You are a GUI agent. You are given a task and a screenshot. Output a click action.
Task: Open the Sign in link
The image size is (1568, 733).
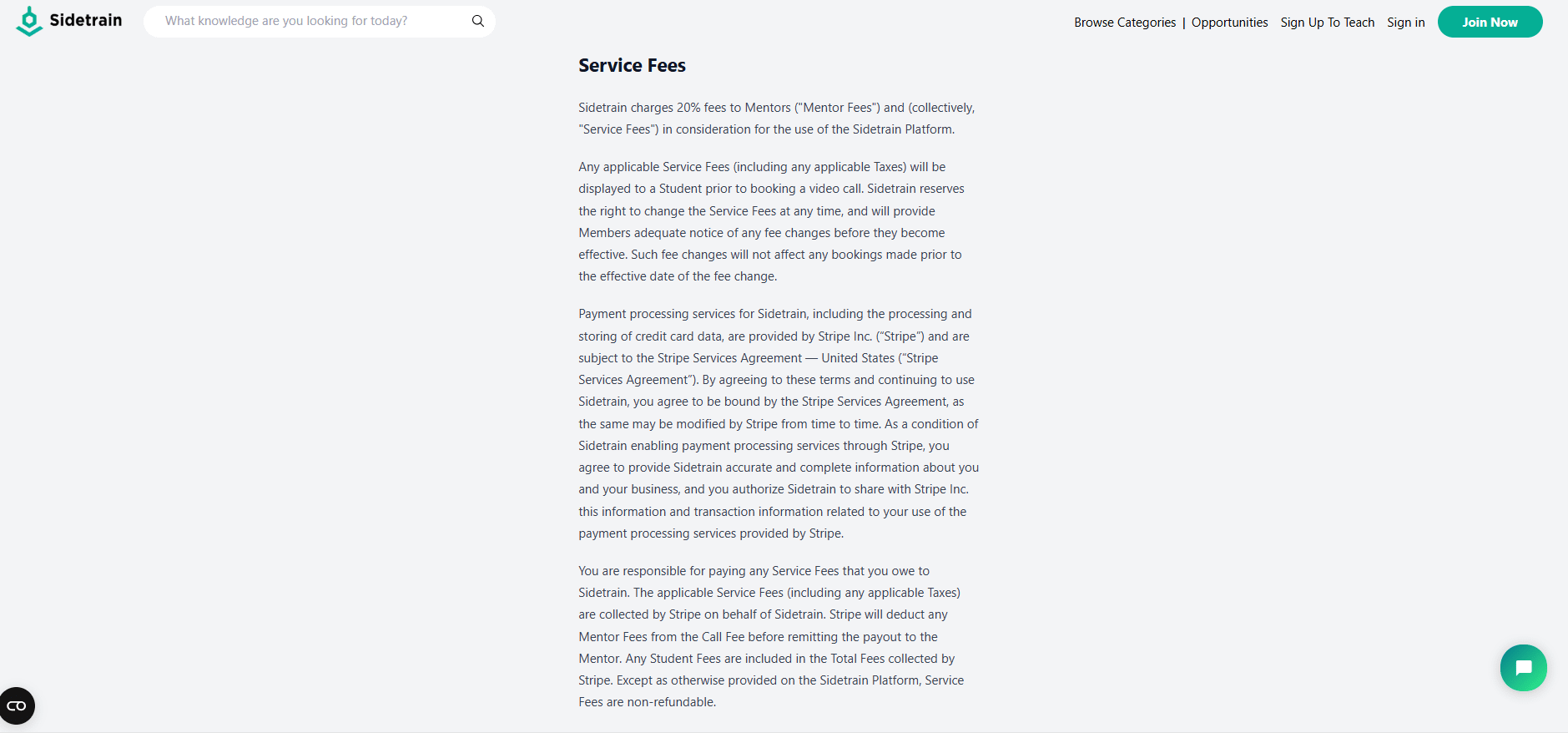[1405, 23]
